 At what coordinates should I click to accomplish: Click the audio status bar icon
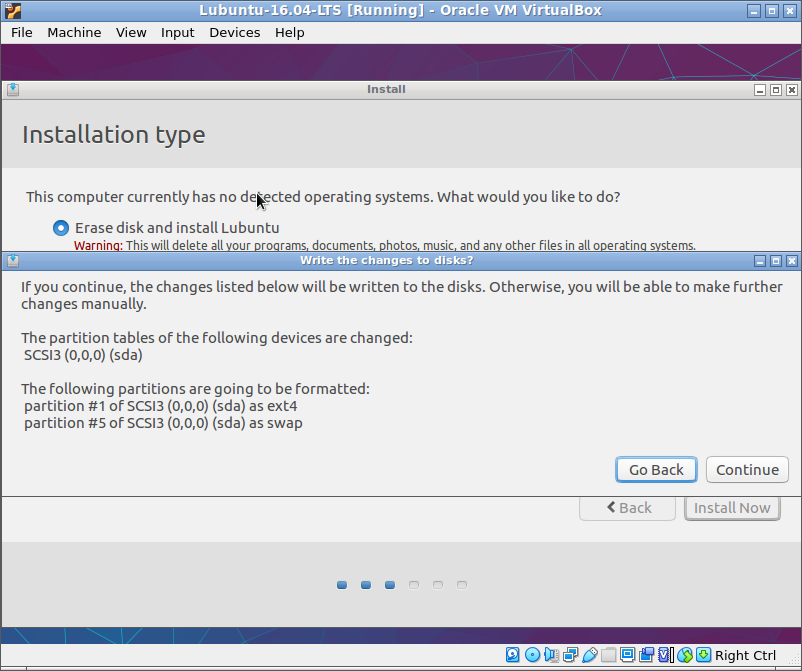tap(551, 655)
